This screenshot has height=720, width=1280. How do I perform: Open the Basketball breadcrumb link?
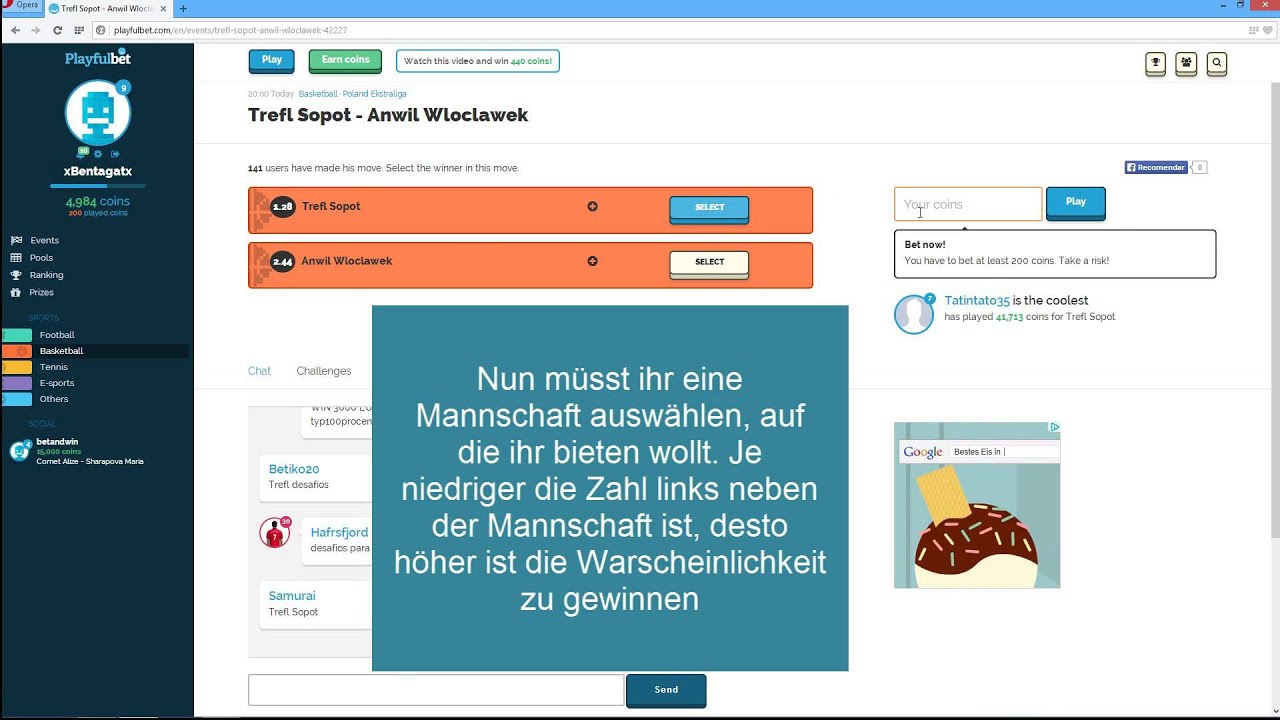pyautogui.click(x=318, y=94)
